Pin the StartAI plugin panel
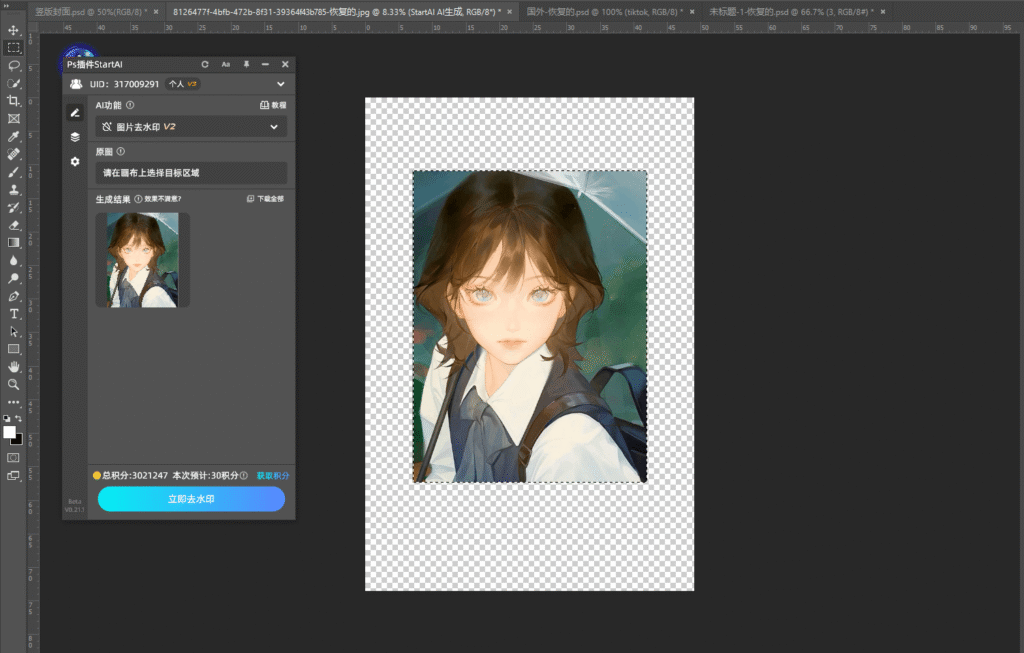1024x653 pixels. 246,64
